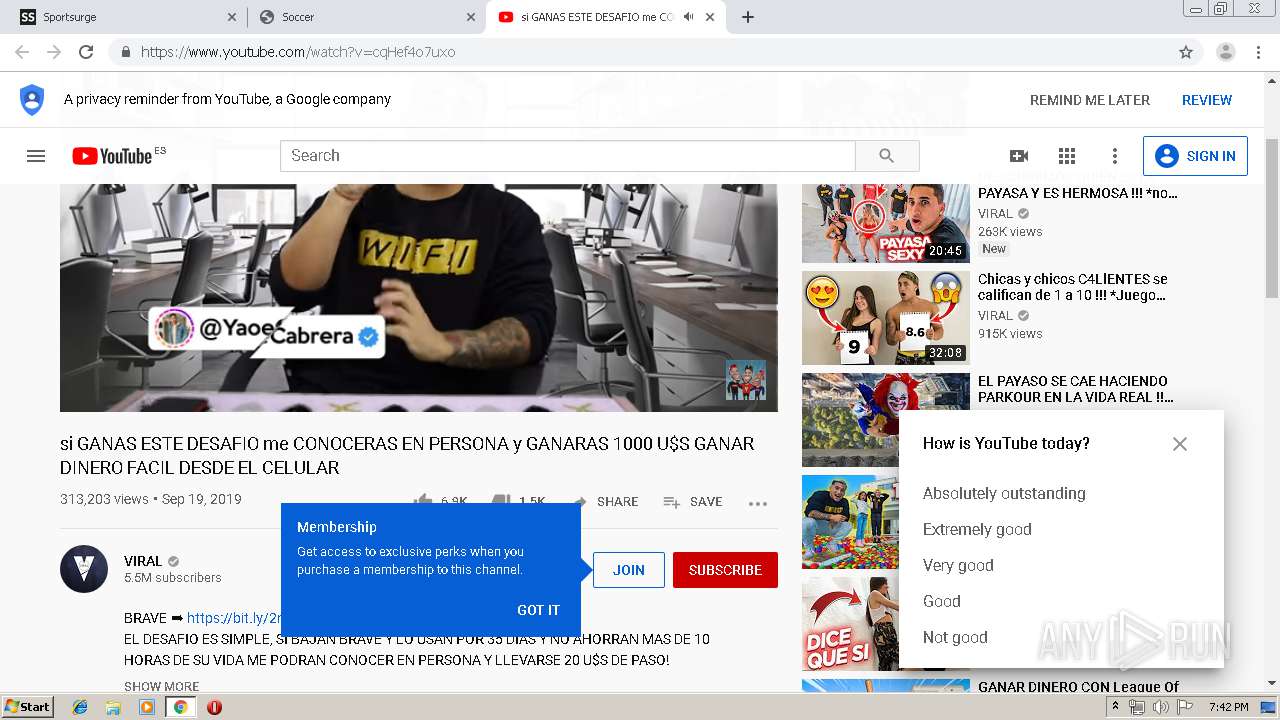Click the channel watermark in video corner
1280x720 pixels.
coord(745,380)
